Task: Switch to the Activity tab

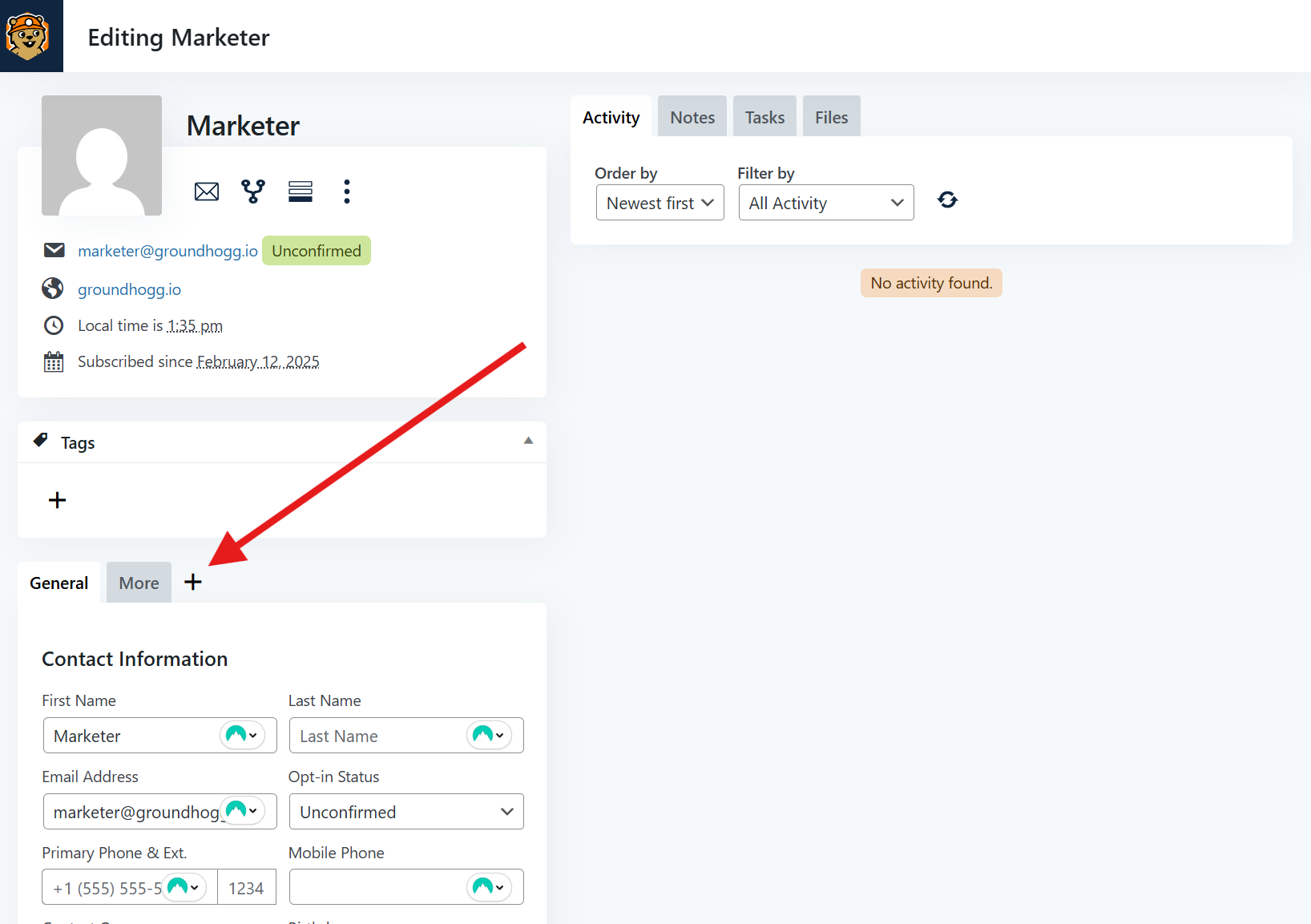Action: tap(611, 117)
